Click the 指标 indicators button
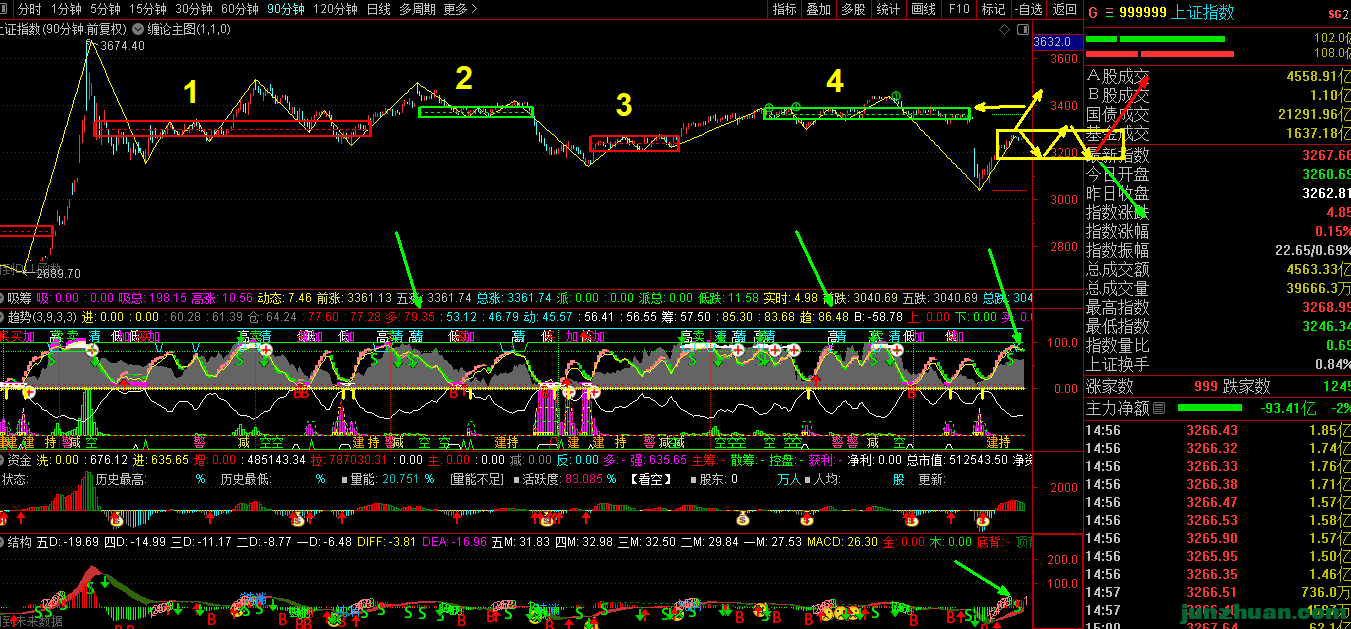1351x629 pixels. [x=785, y=9]
